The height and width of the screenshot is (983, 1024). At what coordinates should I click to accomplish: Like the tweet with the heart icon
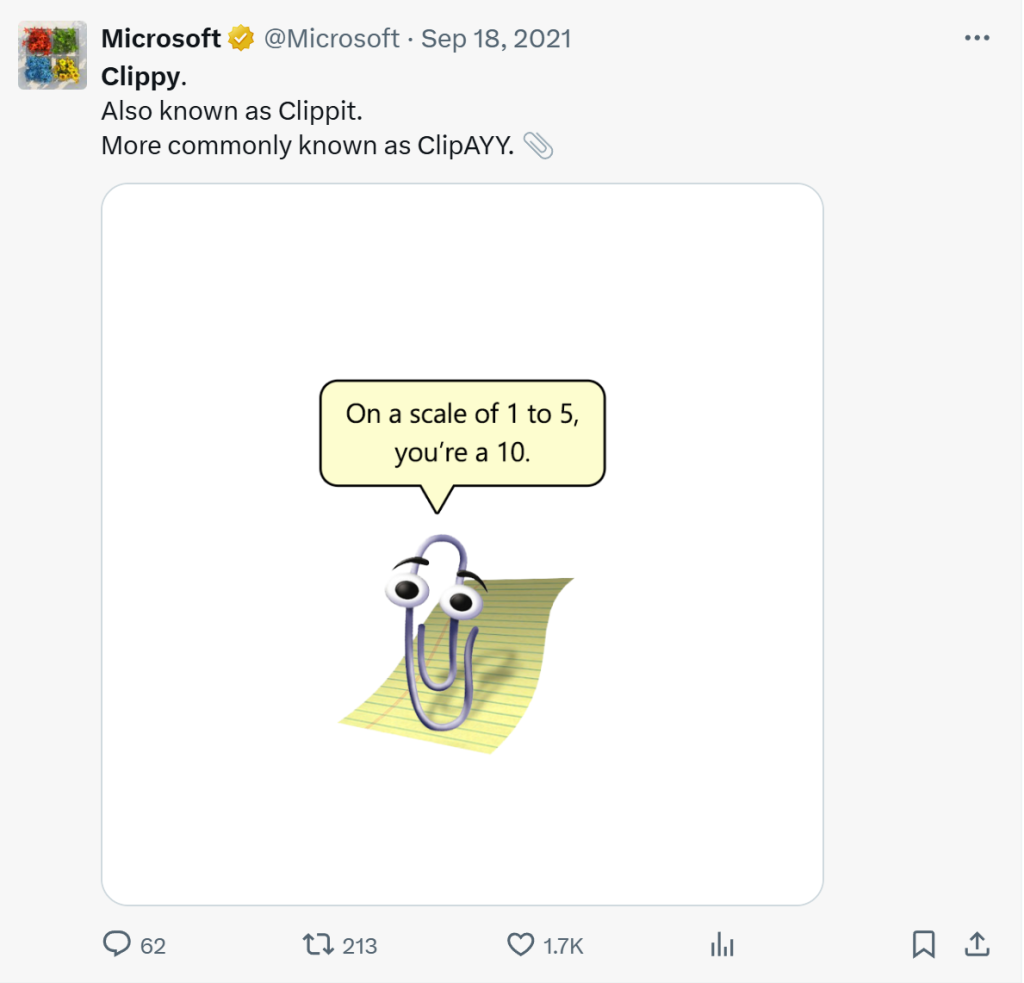521,944
